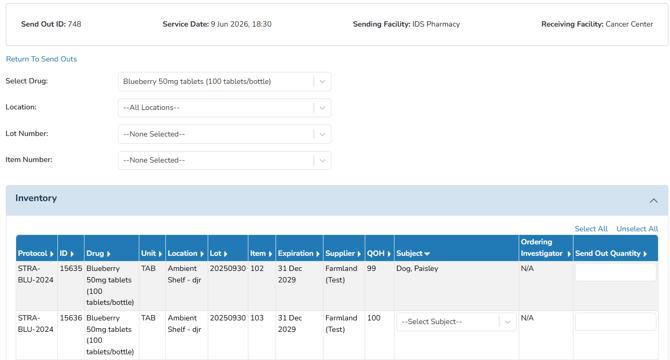The width and height of the screenshot is (670, 360).
Task: Click Send Out Quantity field for item 102
Action: 615,272
